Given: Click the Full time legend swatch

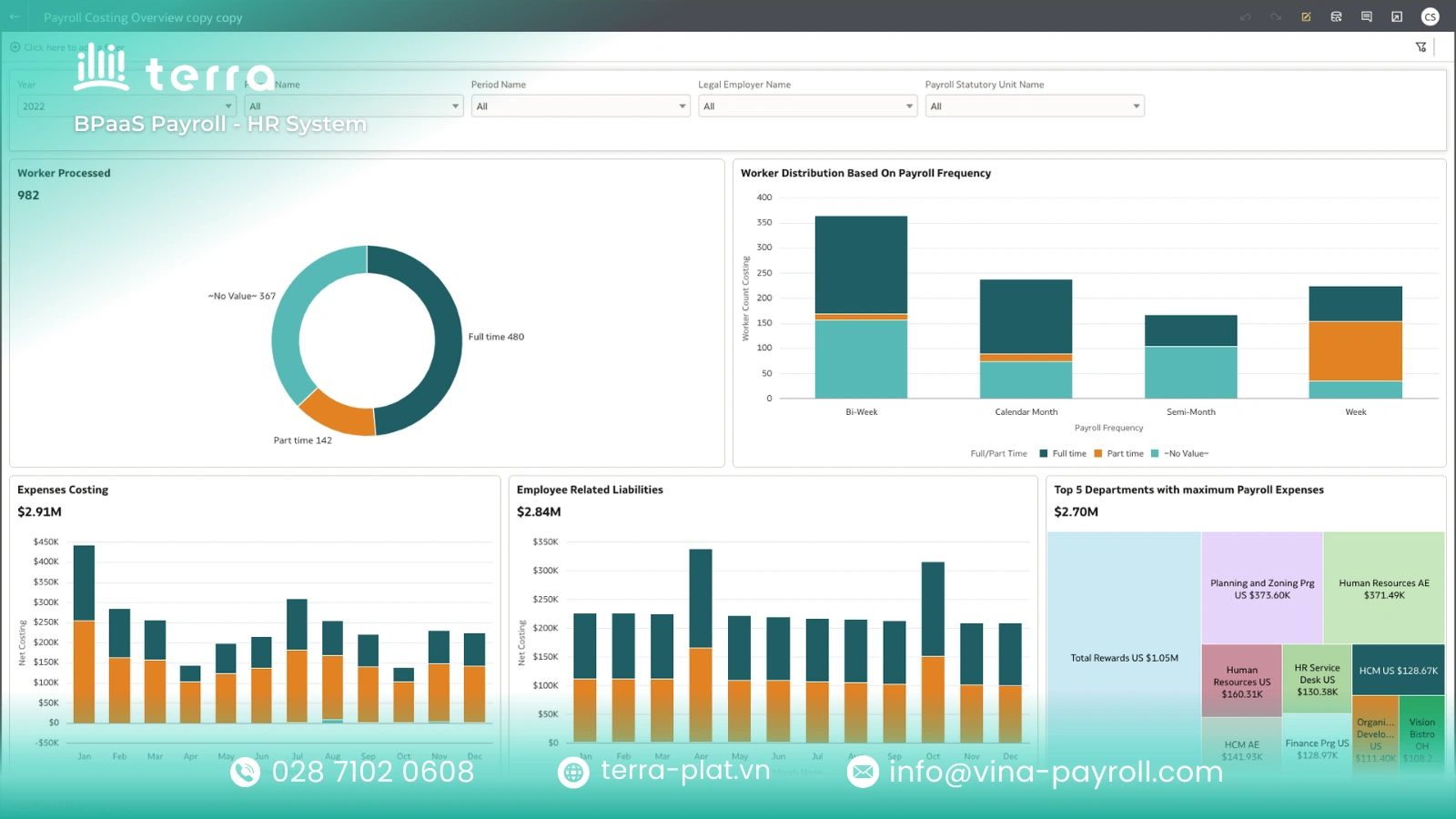Looking at the screenshot, I should pos(1044,453).
